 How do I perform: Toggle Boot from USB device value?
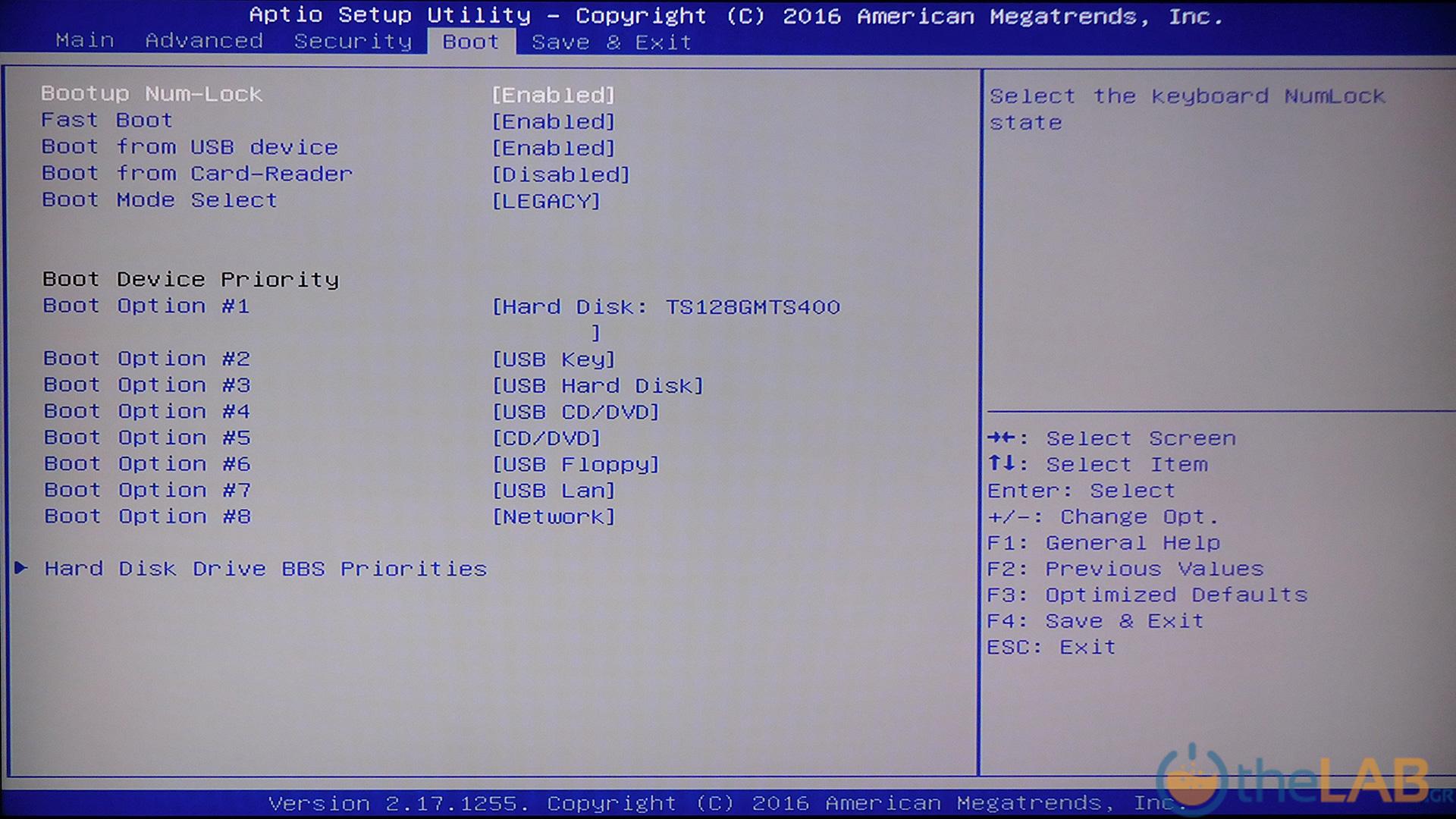553,148
